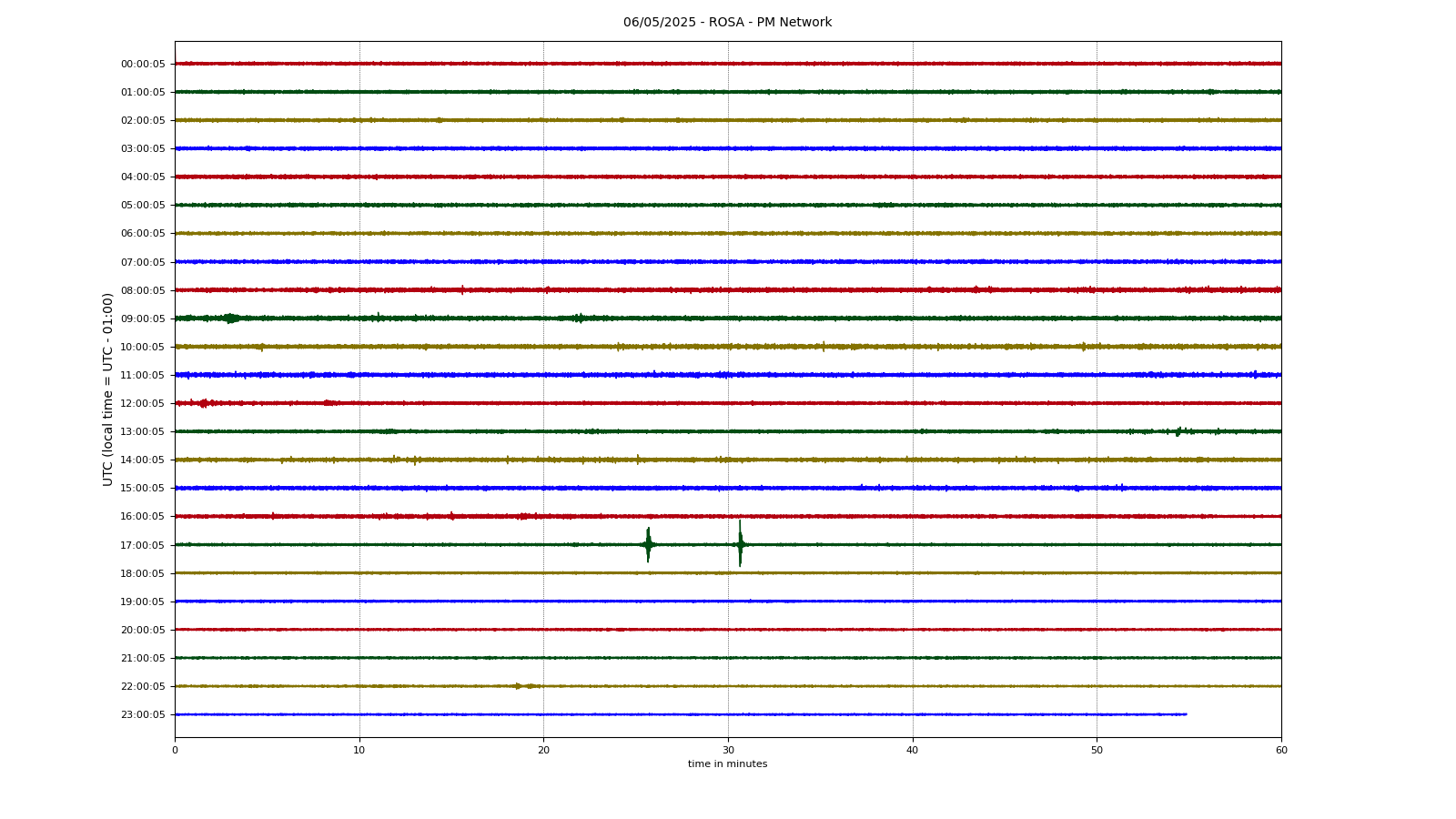Select the 12:00:05 hour label

point(143,403)
